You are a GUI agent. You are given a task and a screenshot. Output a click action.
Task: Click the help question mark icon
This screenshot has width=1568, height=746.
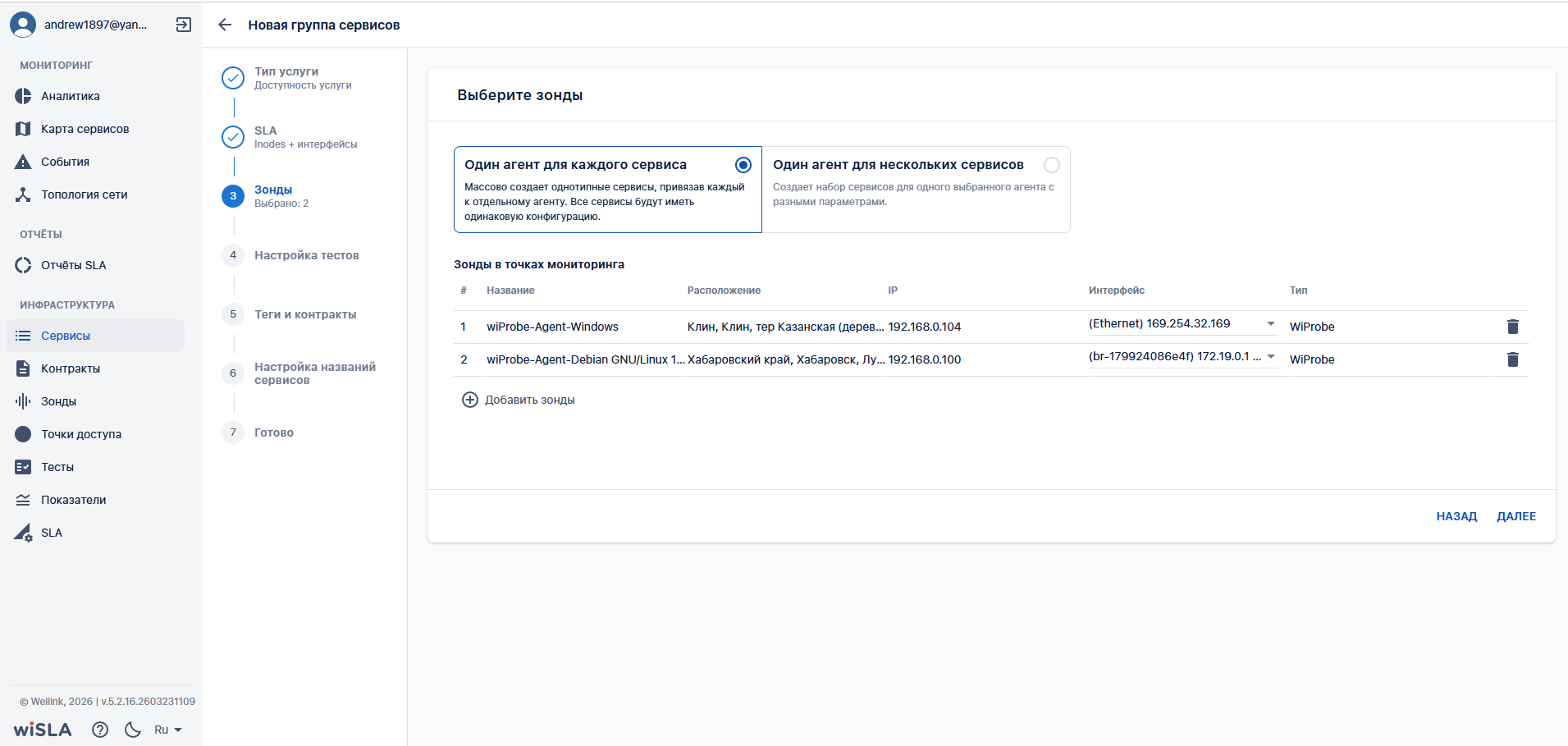pyautogui.click(x=100, y=730)
